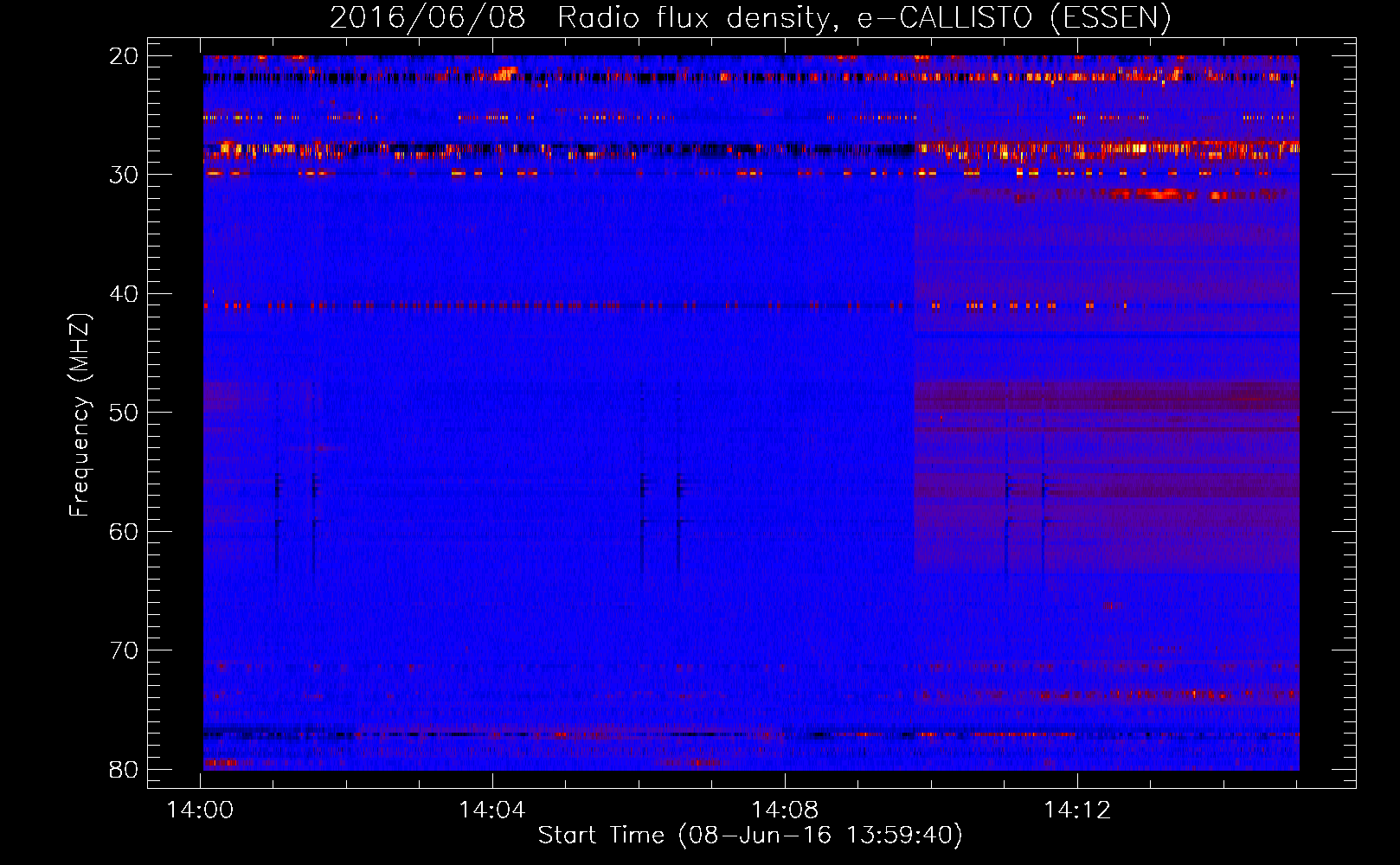
Task: Click the 80 MHz frequency tick label
Action: point(124,769)
